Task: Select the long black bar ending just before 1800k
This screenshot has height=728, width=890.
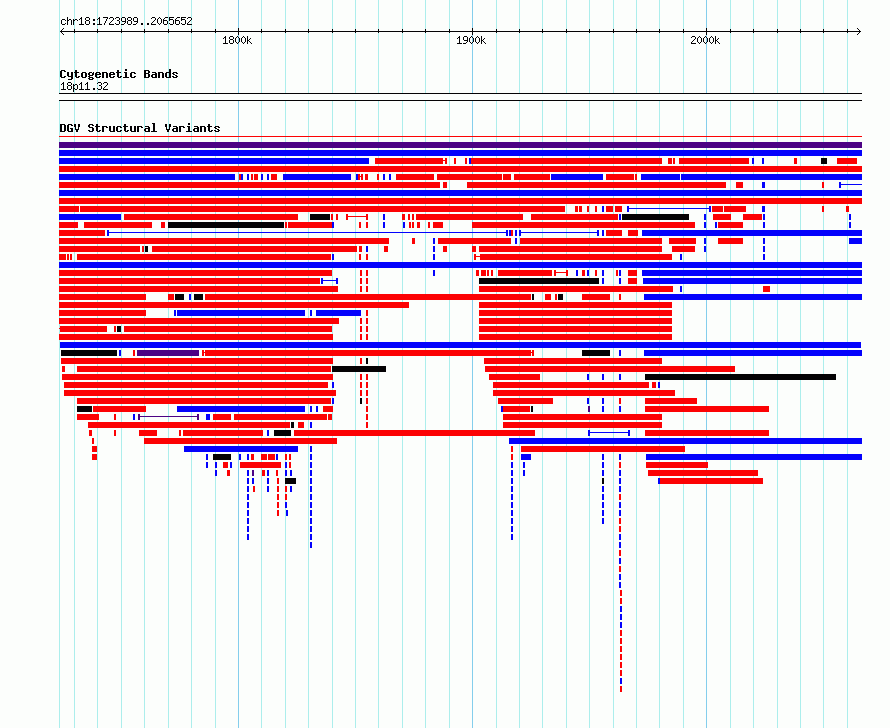Action: [226, 225]
